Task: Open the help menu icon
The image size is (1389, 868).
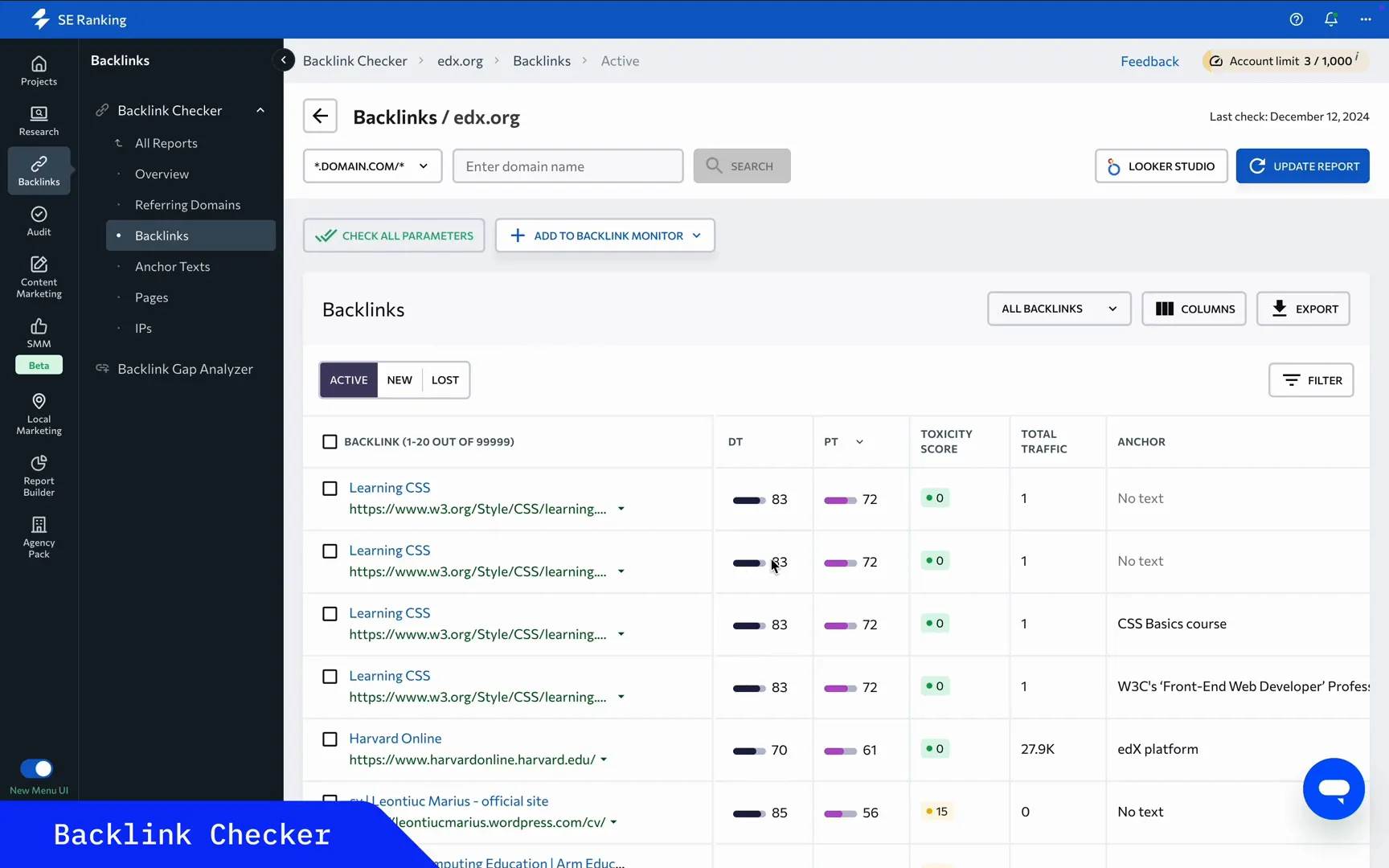Action: point(1296,19)
